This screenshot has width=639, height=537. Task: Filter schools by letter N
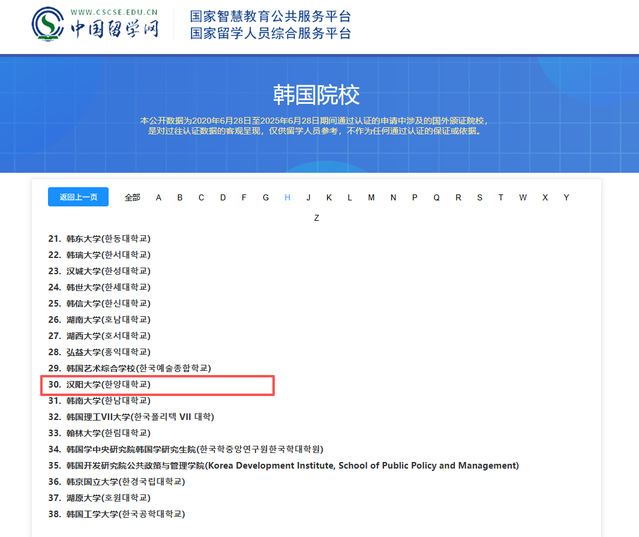tap(393, 198)
